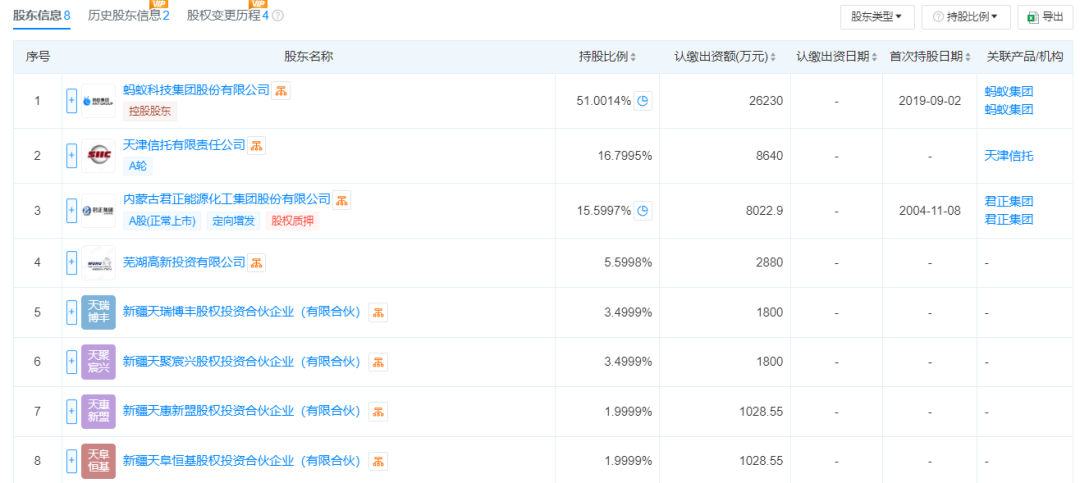Open equity structure icon beside 蚂蚁科技集团股份有限公司
The width and height of the screenshot is (1080, 483).
[x=280, y=90]
